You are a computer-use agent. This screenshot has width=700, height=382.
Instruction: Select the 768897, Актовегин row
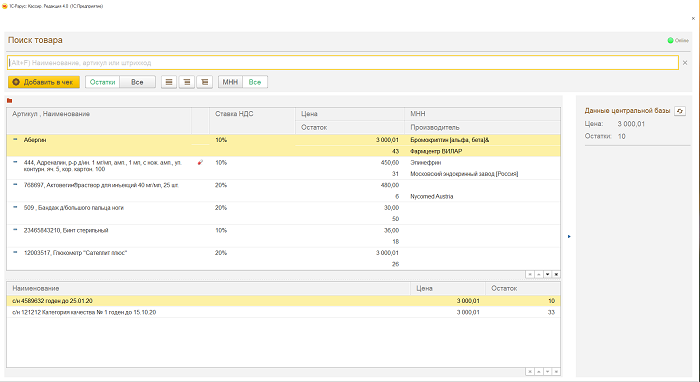(283, 191)
